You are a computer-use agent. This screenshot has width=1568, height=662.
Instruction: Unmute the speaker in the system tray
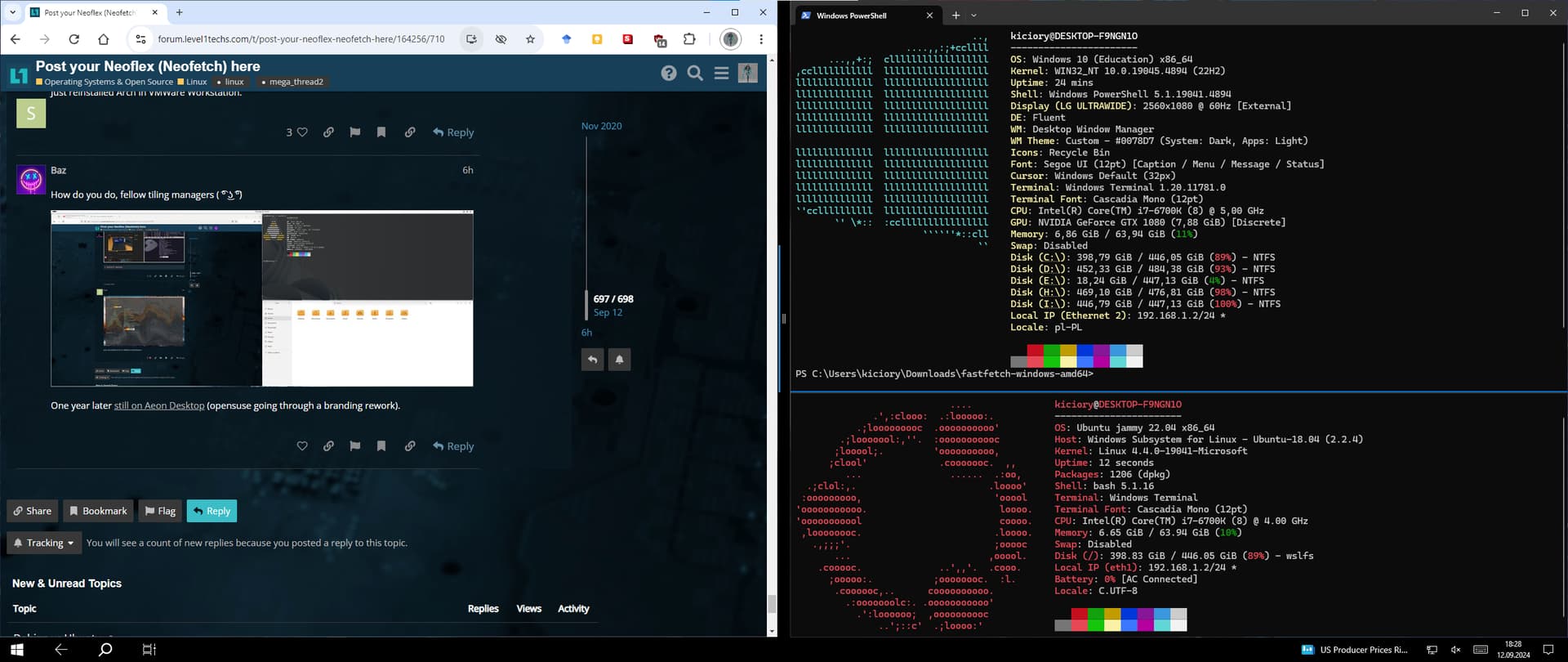click(x=1455, y=650)
